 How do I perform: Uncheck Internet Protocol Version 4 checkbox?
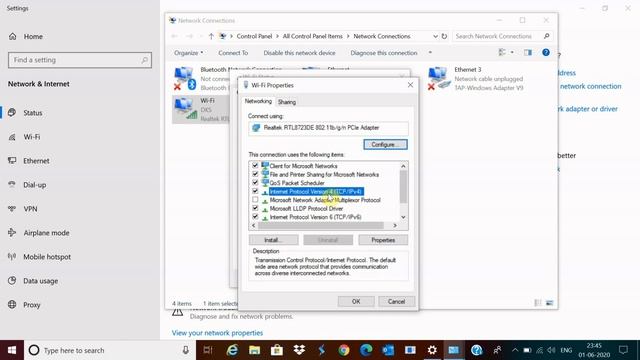point(255,191)
